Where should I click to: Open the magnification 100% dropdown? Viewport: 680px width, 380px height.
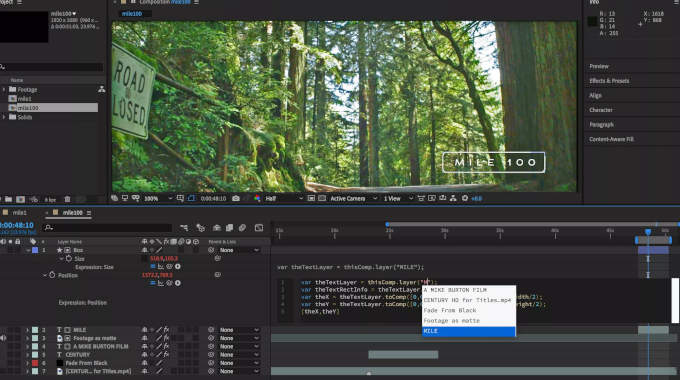(158, 198)
